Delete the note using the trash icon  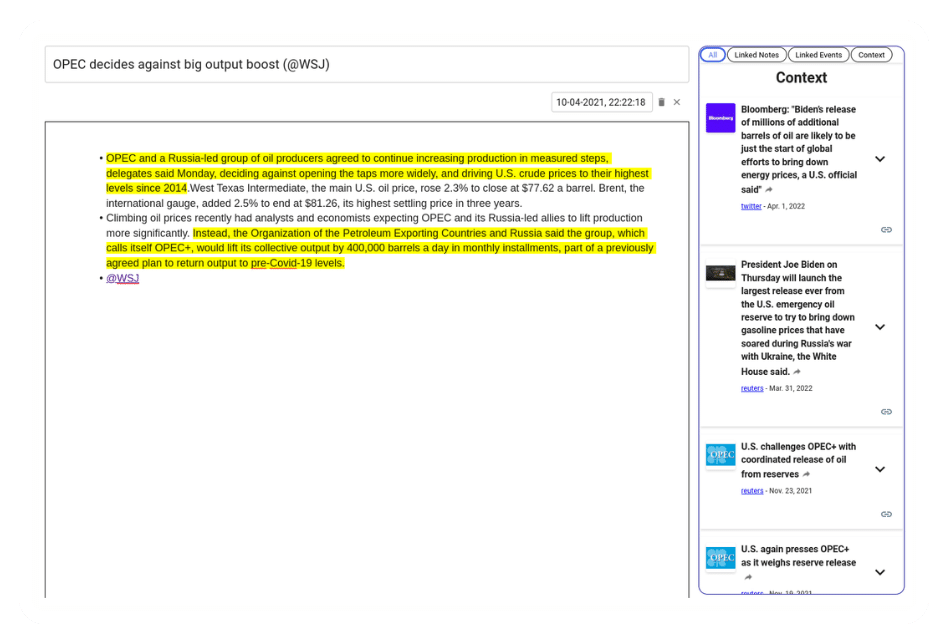click(661, 102)
